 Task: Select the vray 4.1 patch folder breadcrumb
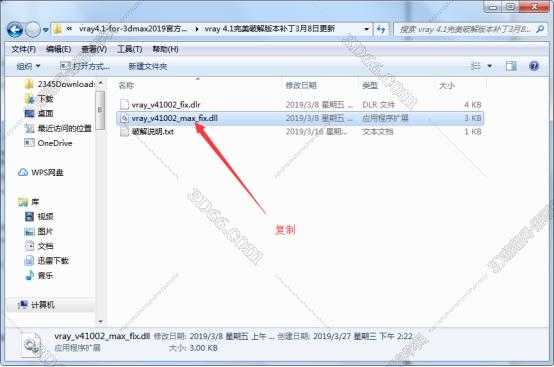270,29
